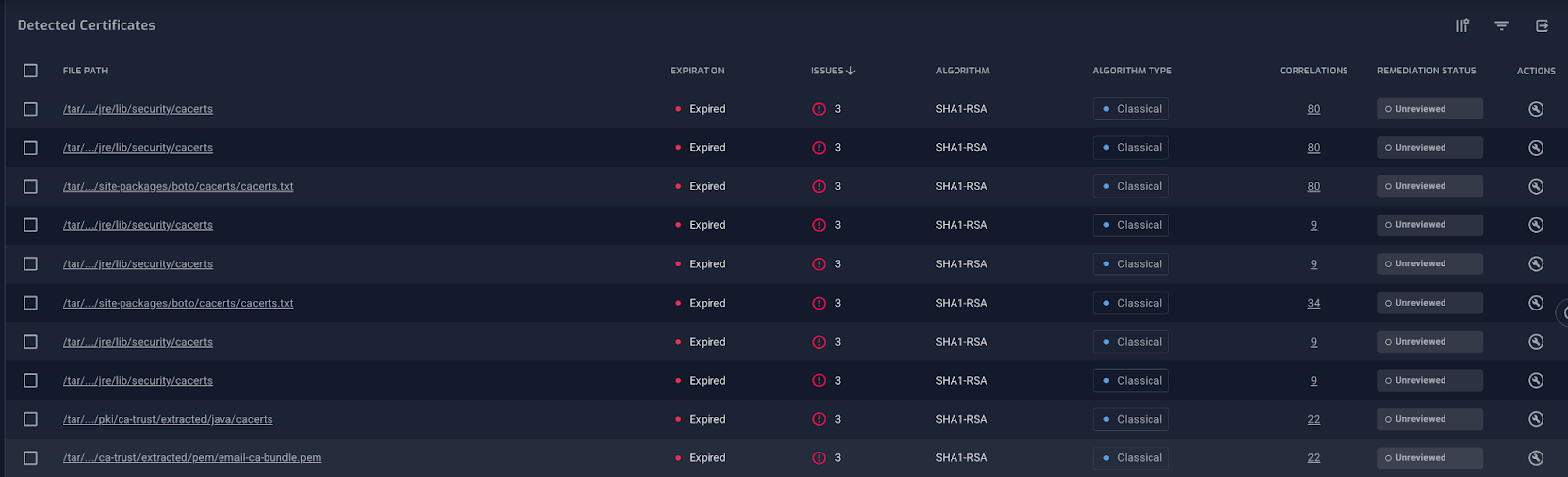Click the ALGORITHM TYPE column header
The height and width of the screenshot is (477, 1568).
pos(1131,71)
